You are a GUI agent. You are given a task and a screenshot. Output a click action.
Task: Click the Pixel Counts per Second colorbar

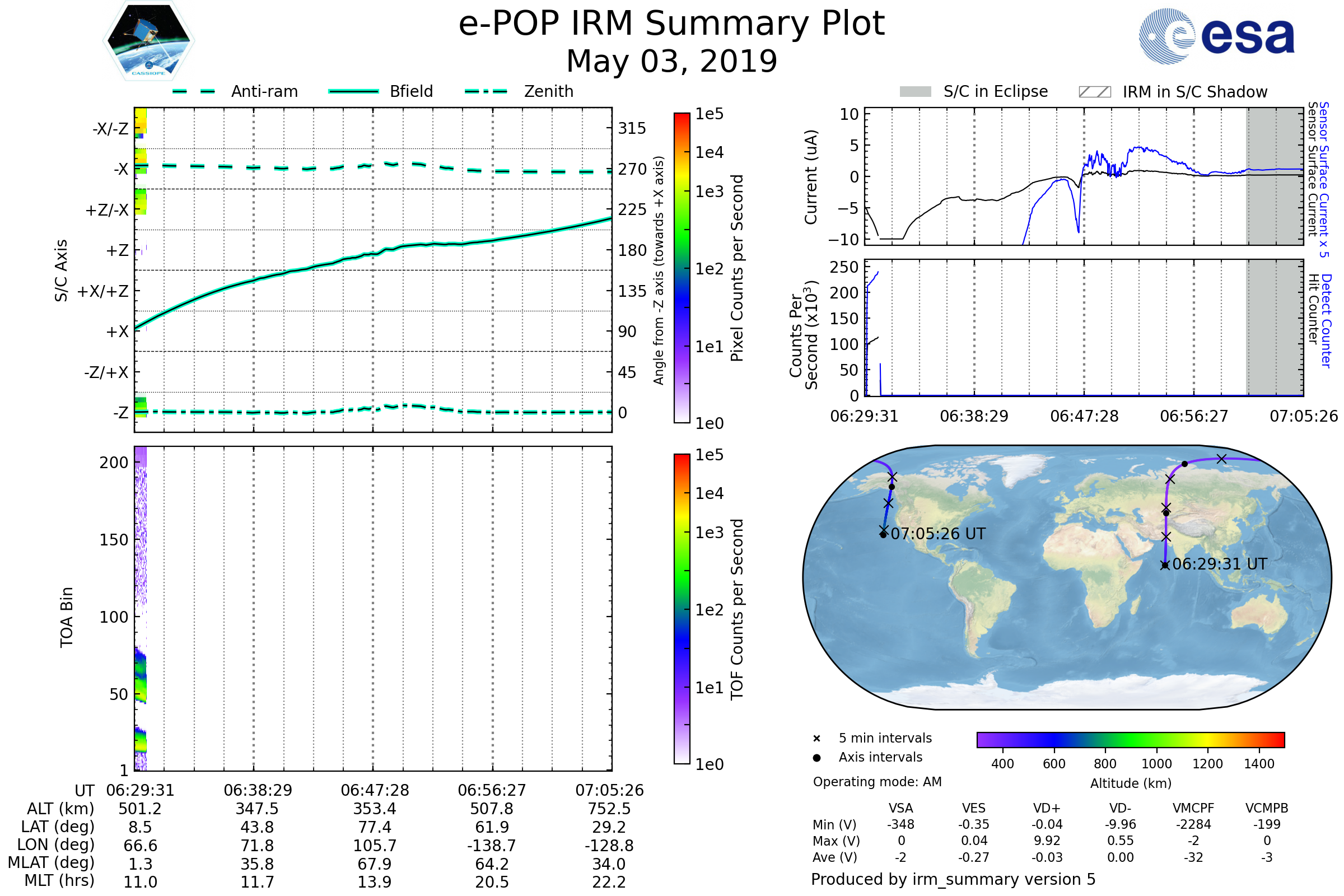click(682, 268)
